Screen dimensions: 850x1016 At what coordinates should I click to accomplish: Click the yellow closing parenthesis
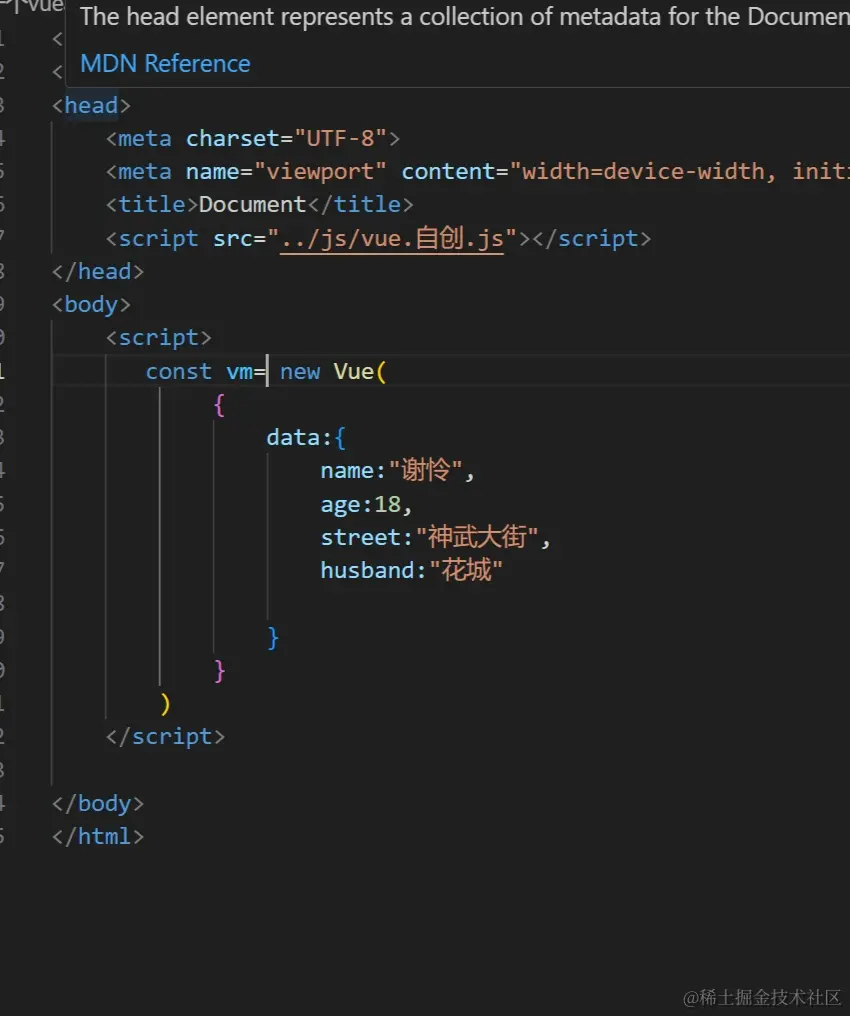165,704
